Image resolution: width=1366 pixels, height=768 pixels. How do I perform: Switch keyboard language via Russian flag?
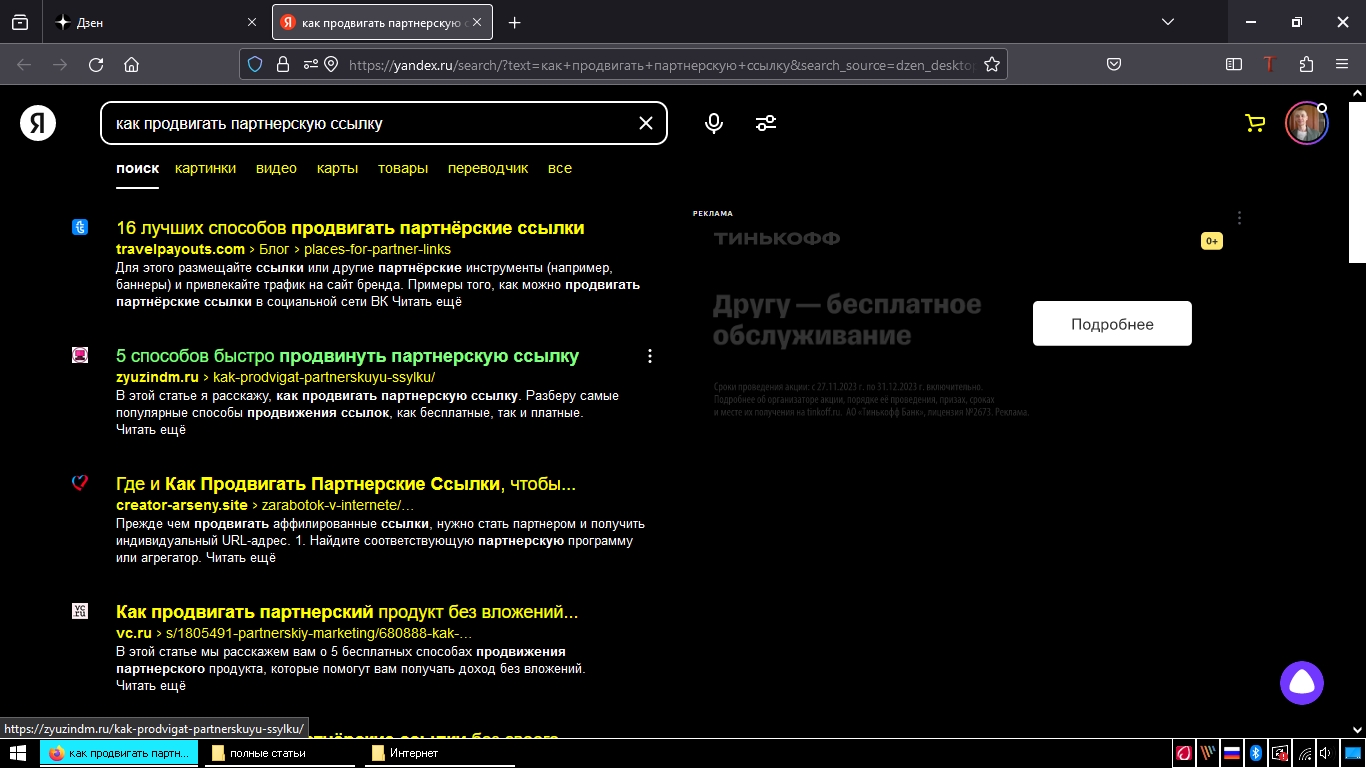[1232, 753]
